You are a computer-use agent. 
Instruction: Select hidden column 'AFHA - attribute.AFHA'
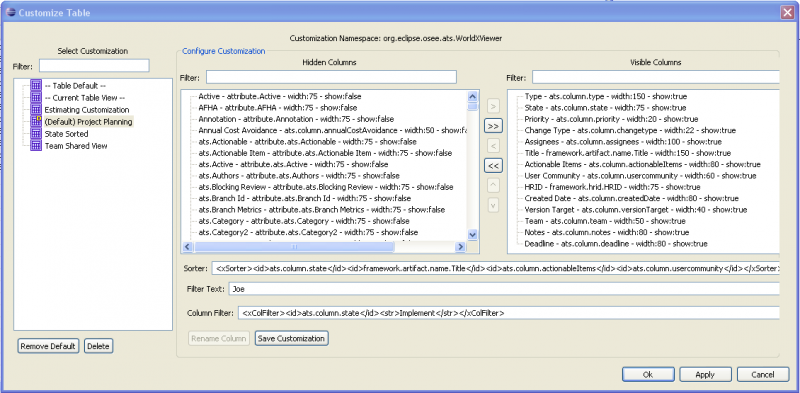(278, 107)
